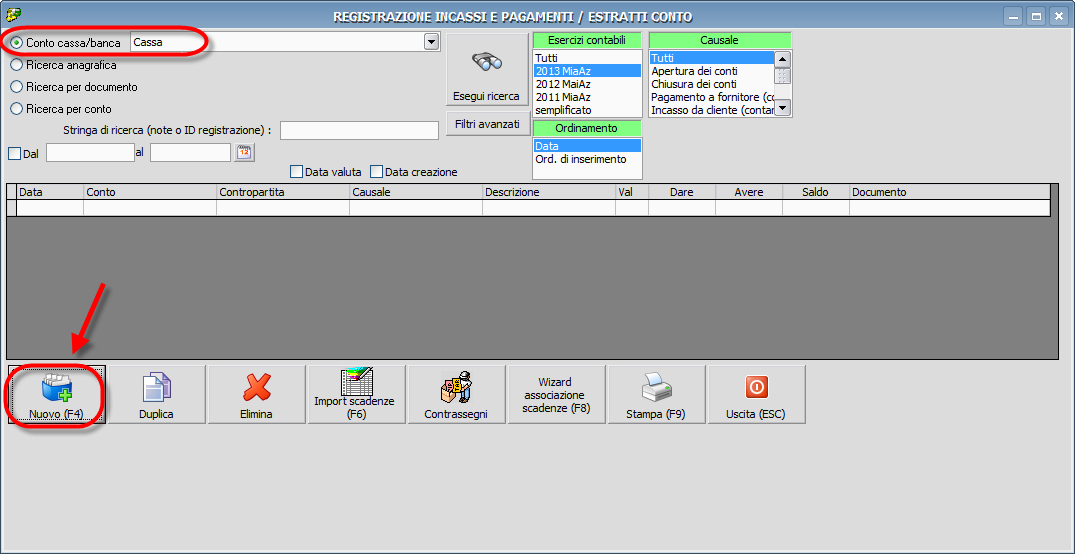Choose Ricerca per conto option
Screen dimensions: 1075x554
pos(62,108)
